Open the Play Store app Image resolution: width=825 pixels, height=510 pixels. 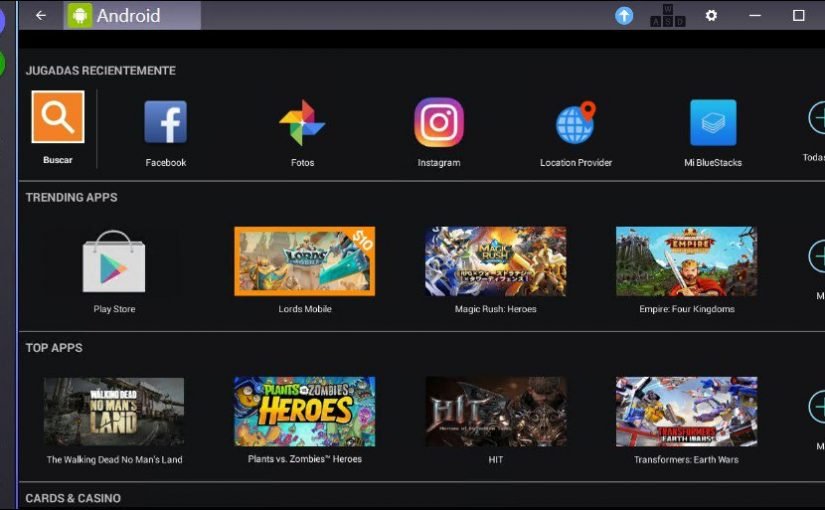114,262
